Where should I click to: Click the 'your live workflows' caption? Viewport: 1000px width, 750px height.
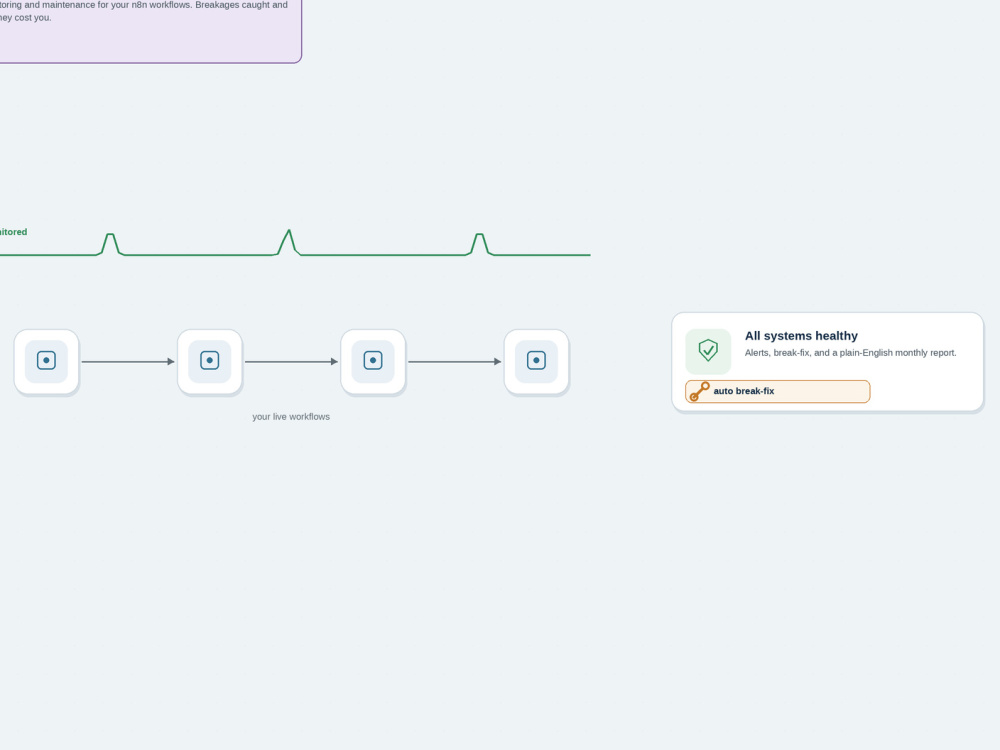pyautogui.click(x=291, y=416)
